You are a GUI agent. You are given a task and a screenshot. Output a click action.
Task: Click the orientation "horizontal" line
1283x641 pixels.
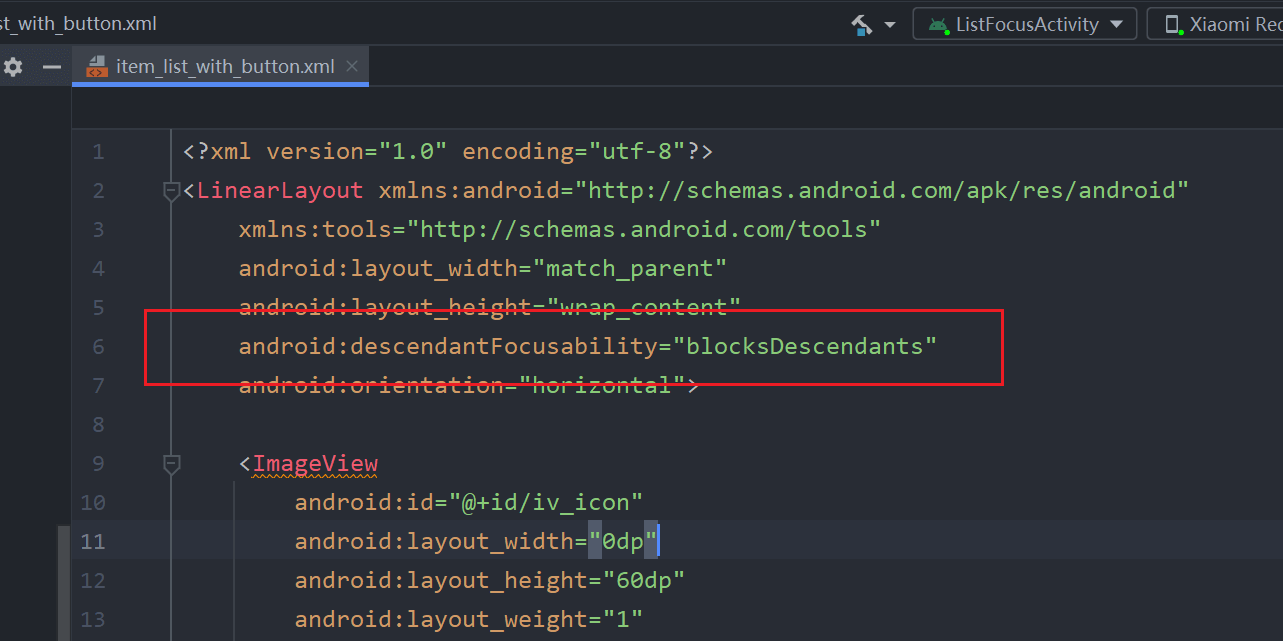[468, 386]
